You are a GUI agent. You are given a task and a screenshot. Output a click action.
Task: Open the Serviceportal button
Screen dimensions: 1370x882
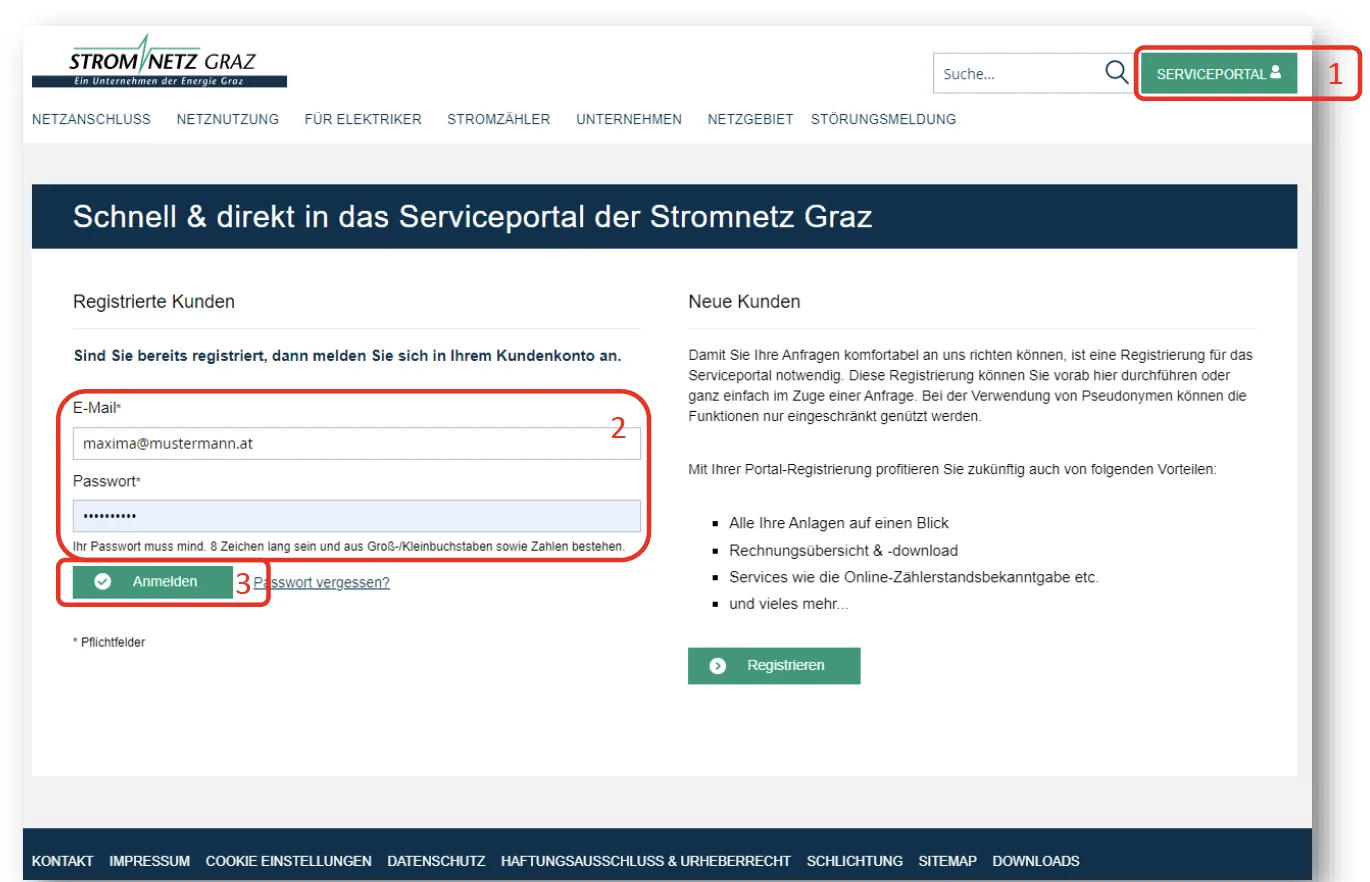1218,74
